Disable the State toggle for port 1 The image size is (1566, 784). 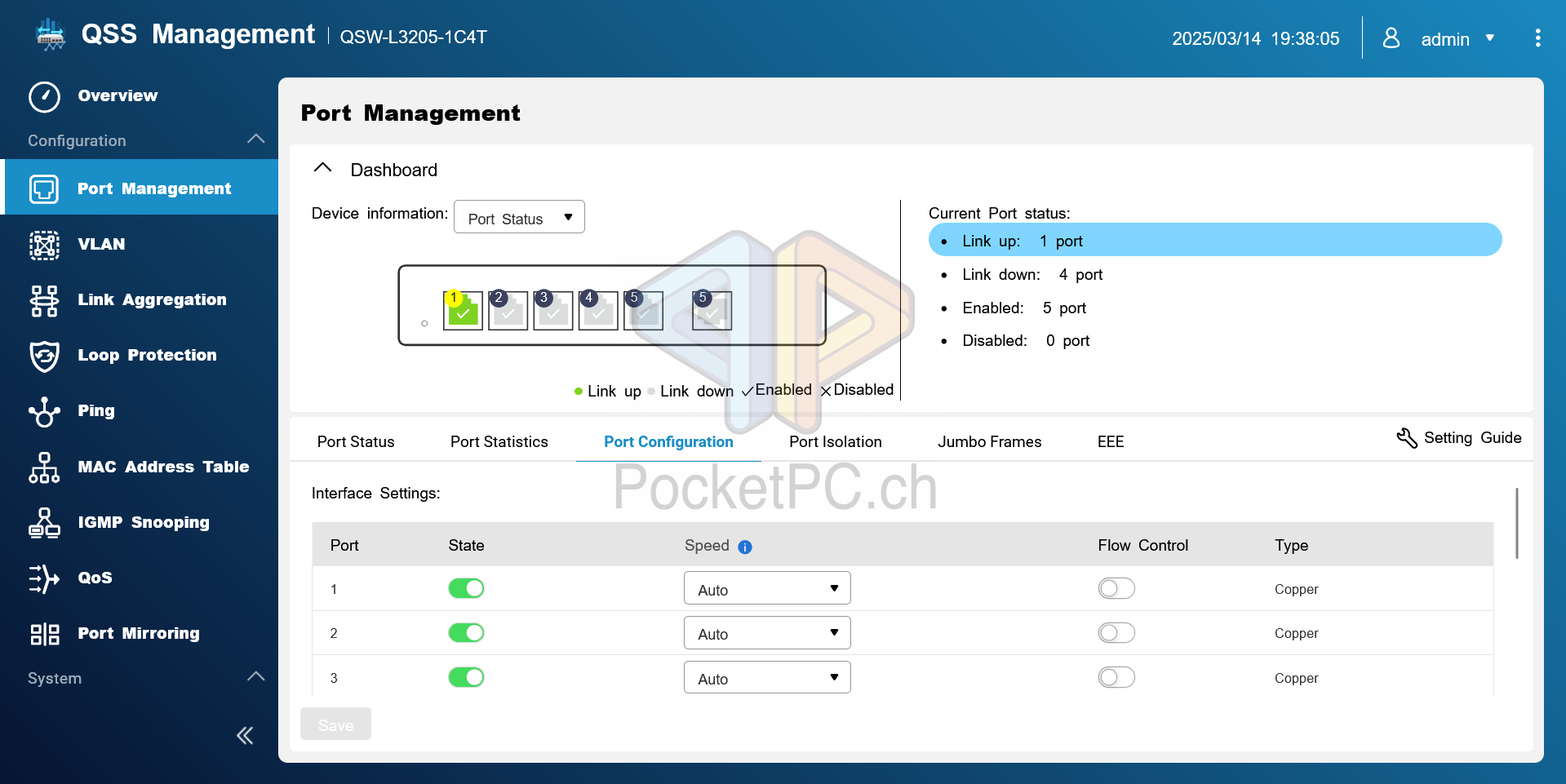[466, 588]
